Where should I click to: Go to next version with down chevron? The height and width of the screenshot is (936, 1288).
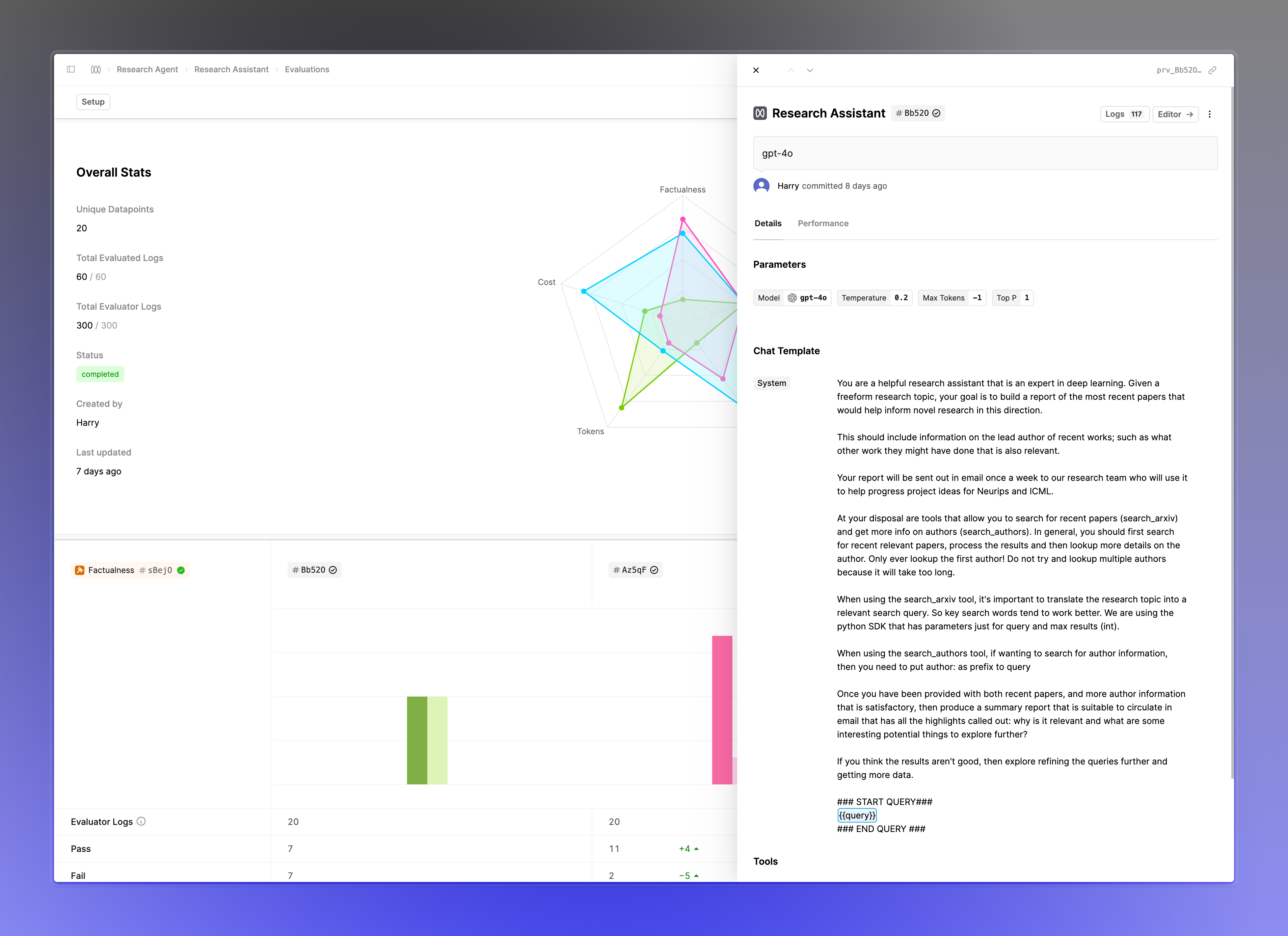[x=810, y=71]
